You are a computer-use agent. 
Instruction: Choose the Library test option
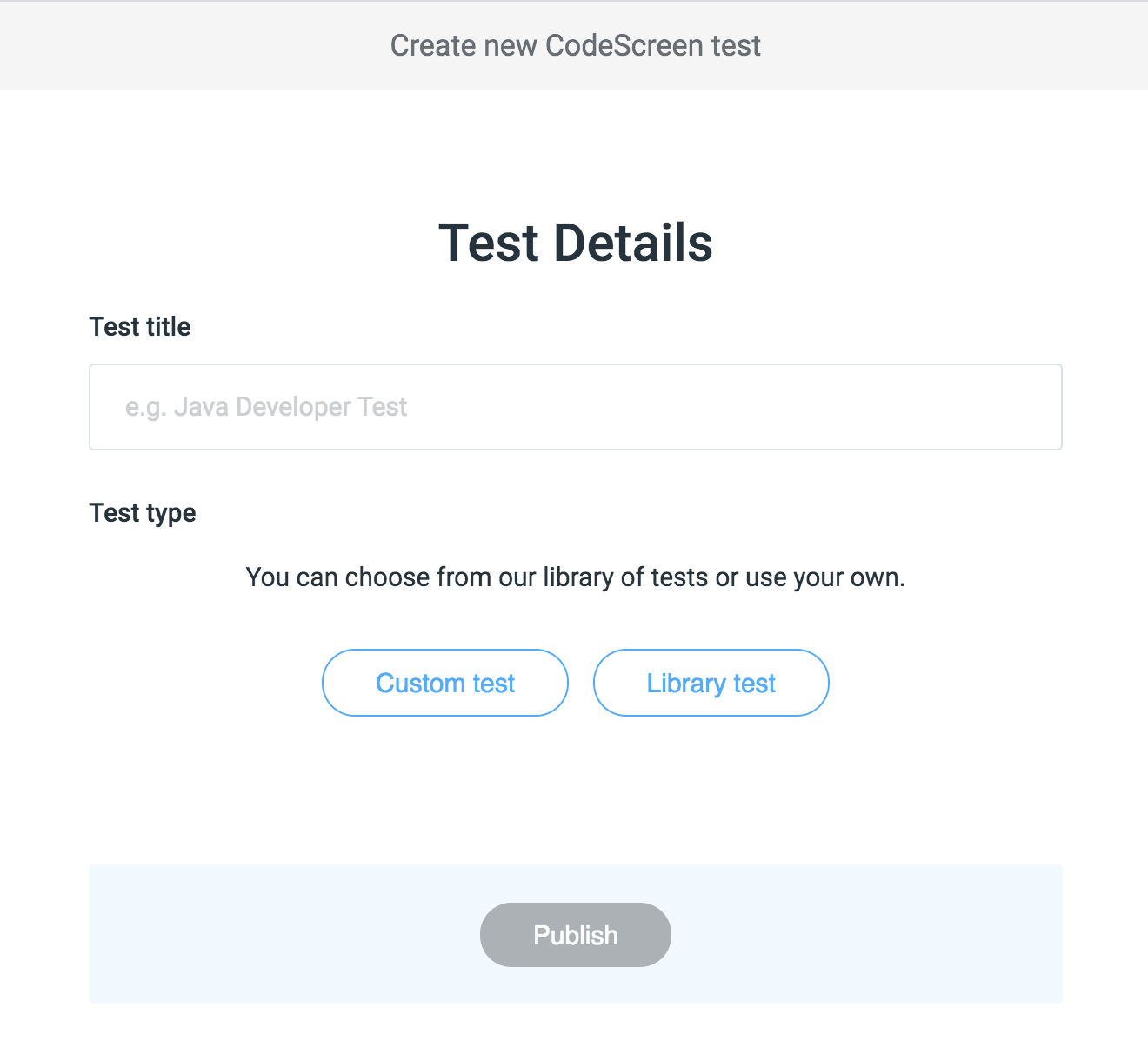point(711,683)
